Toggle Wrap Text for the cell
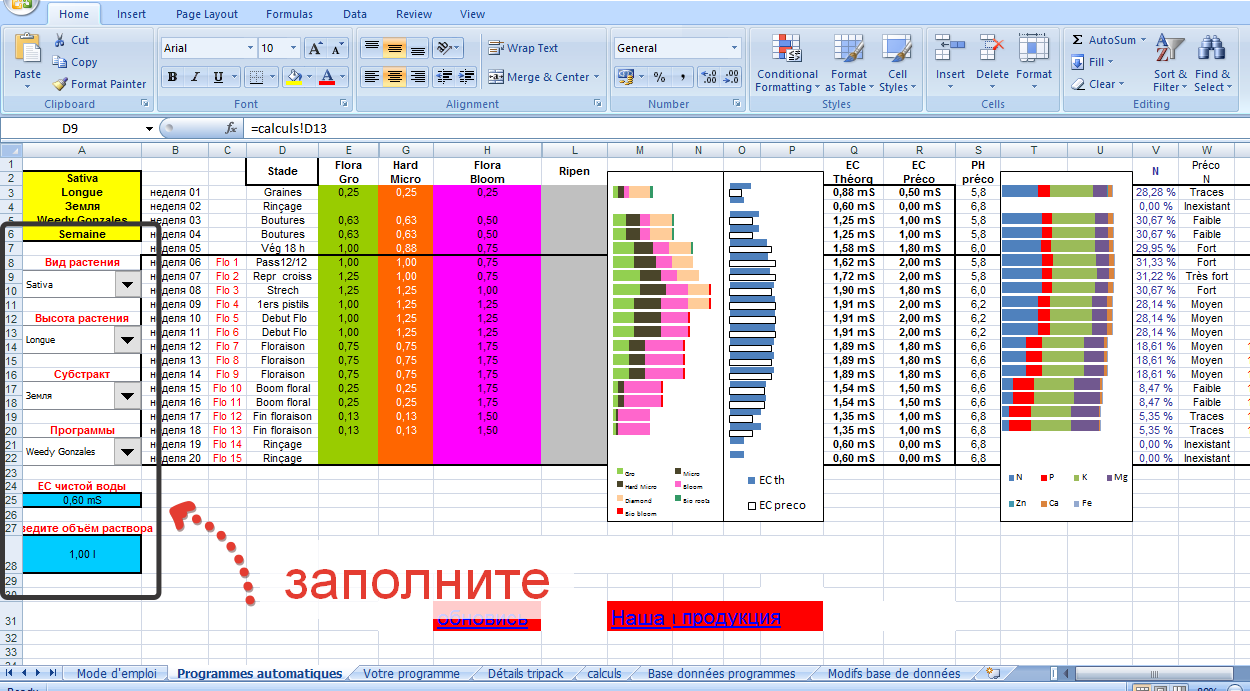The image size is (1250, 691). coord(522,48)
